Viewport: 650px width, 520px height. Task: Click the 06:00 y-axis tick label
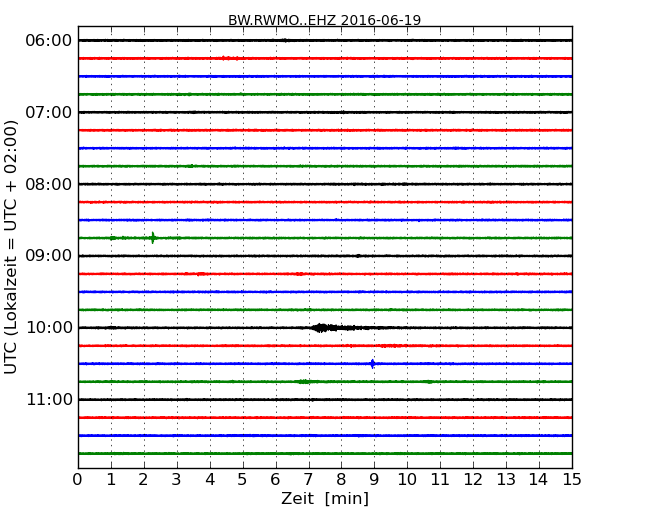[x=49, y=41]
